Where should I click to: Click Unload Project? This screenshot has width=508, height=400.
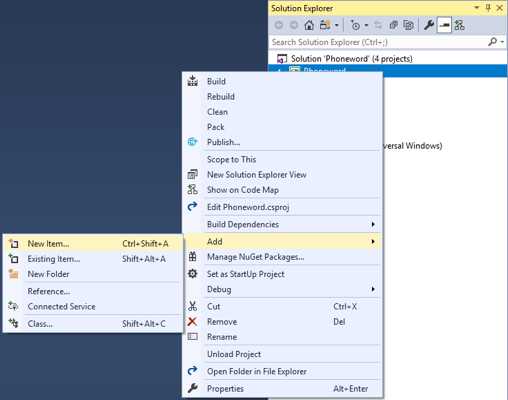pyautogui.click(x=282, y=354)
